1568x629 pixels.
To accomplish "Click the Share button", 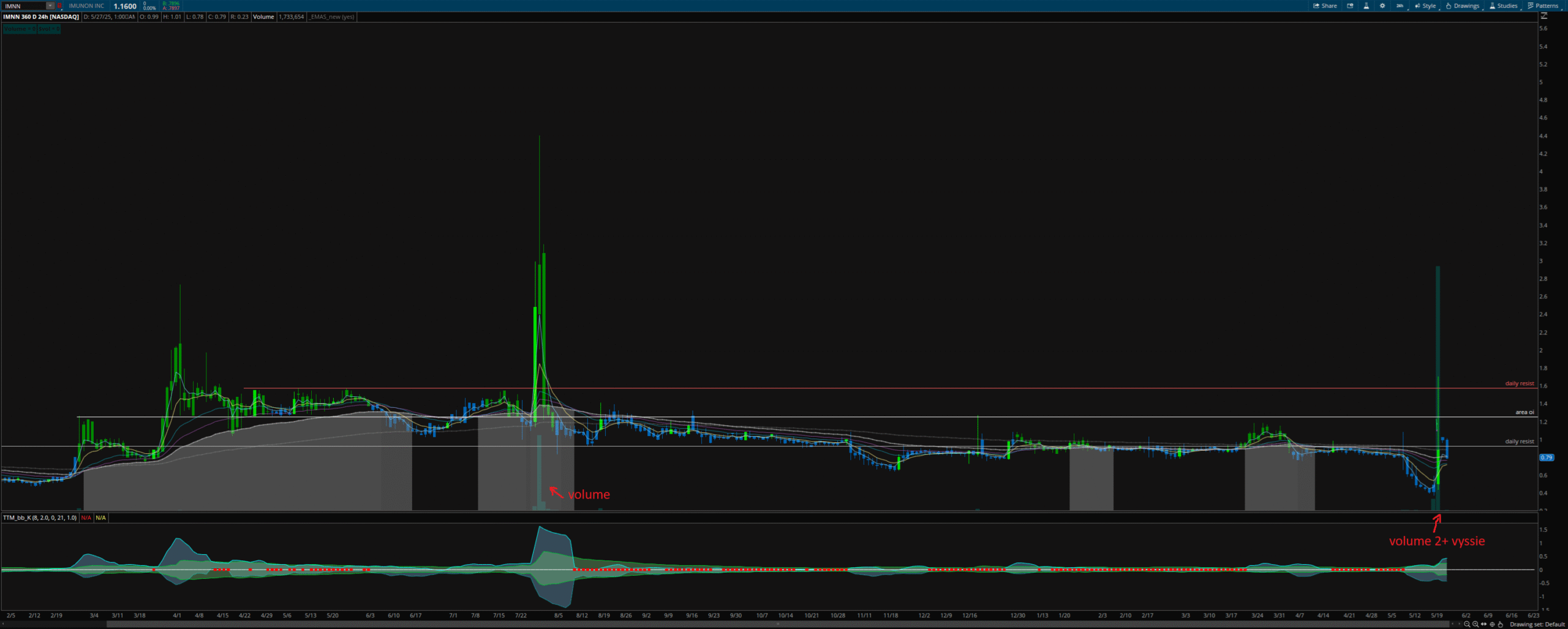I will (x=1325, y=6).
